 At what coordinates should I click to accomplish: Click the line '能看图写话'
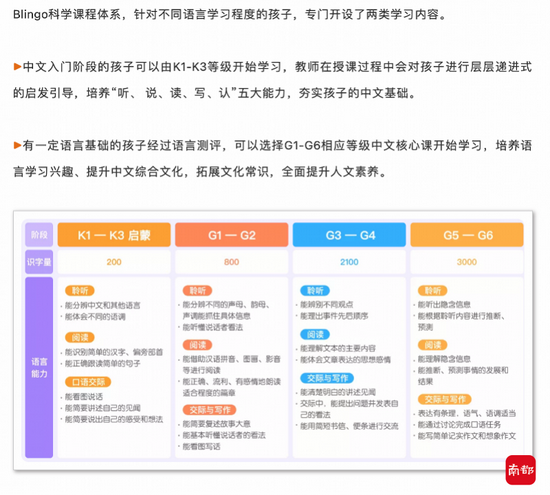click(201, 446)
